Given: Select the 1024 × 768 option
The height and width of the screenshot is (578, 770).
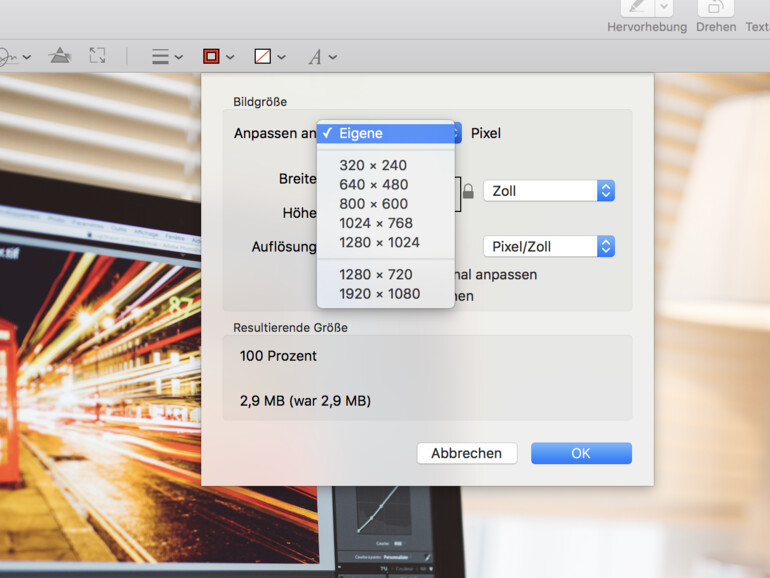Looking at the screenshot, I should click(x=376, y=223).
